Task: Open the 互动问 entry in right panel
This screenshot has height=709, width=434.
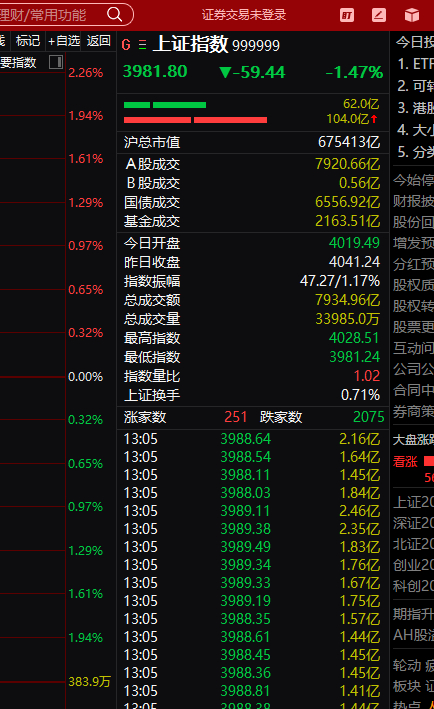Action: 413,348
